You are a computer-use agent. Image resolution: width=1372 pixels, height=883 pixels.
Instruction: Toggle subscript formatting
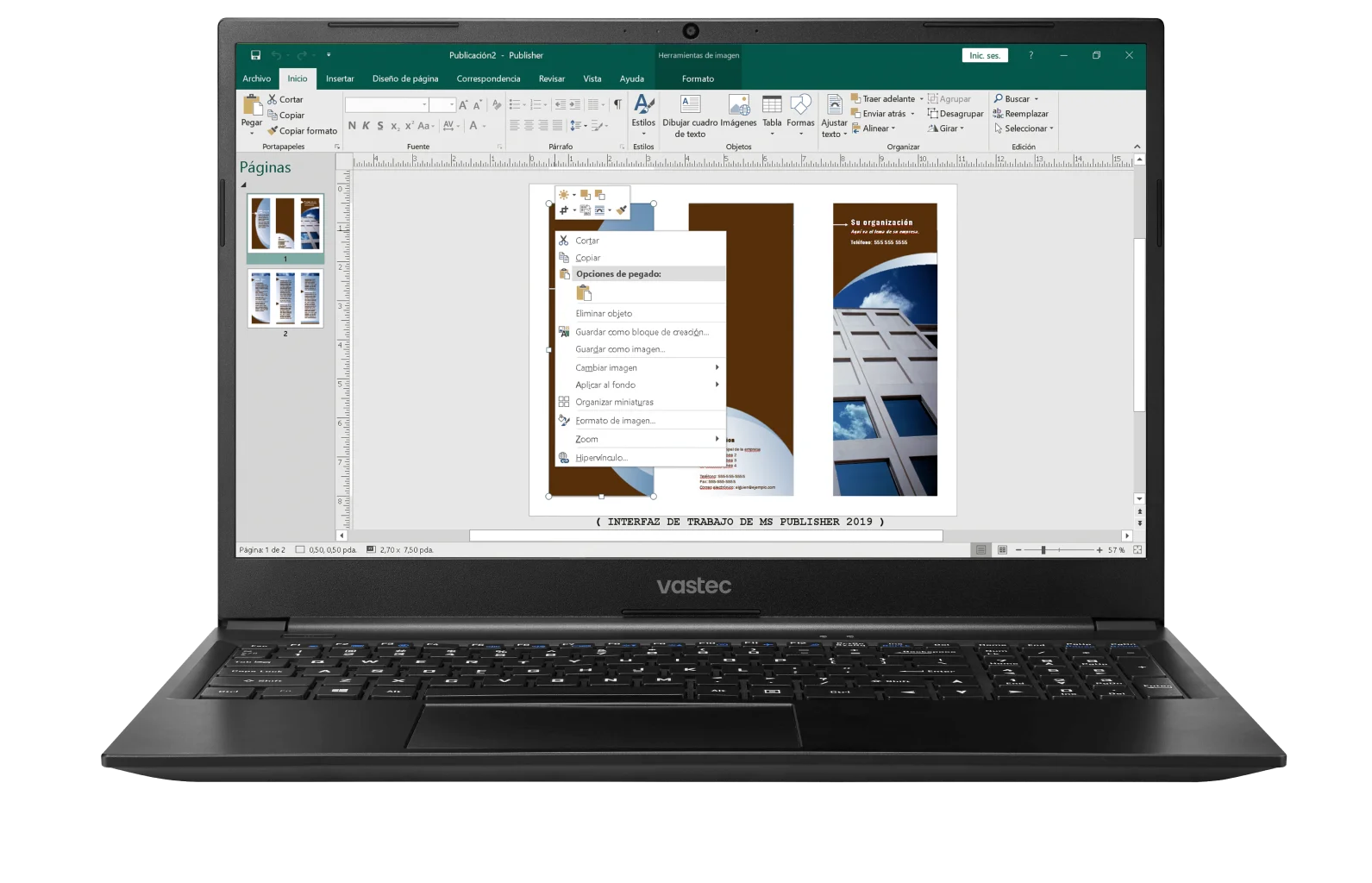(395, 126)
